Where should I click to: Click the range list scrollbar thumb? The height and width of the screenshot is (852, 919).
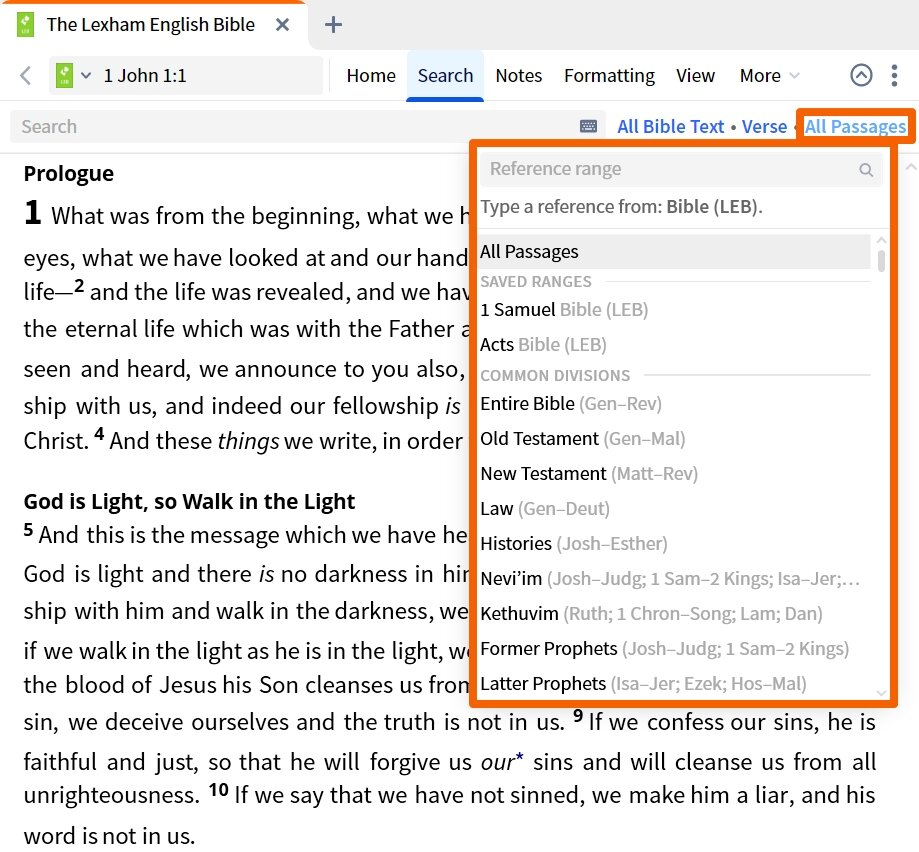click(881, 261)
